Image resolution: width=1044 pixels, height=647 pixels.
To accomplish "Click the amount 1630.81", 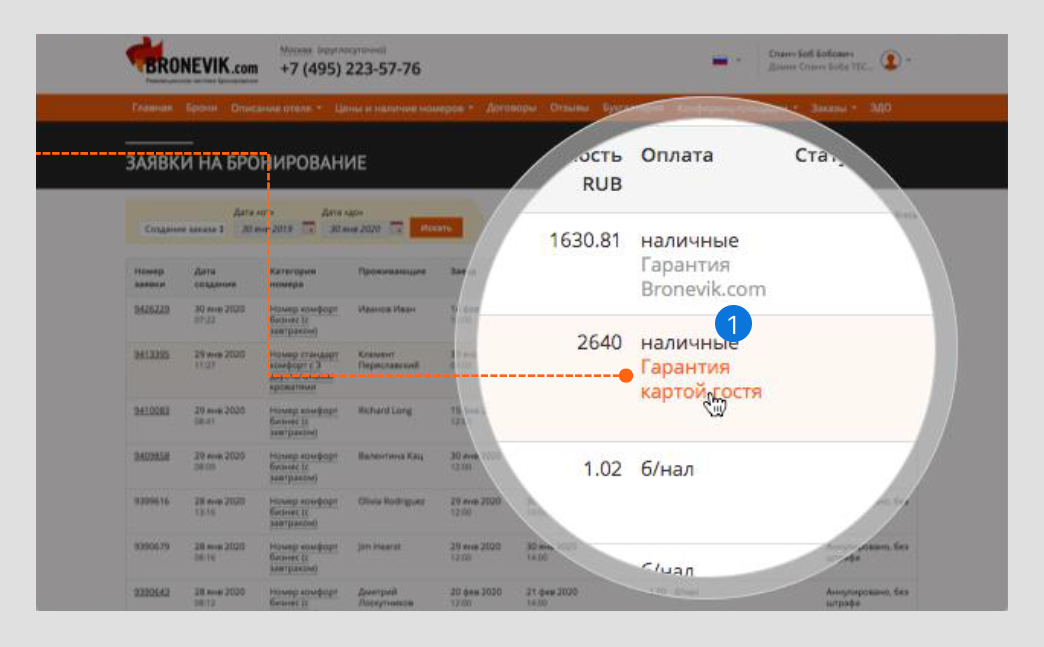I will click(585, 240).
